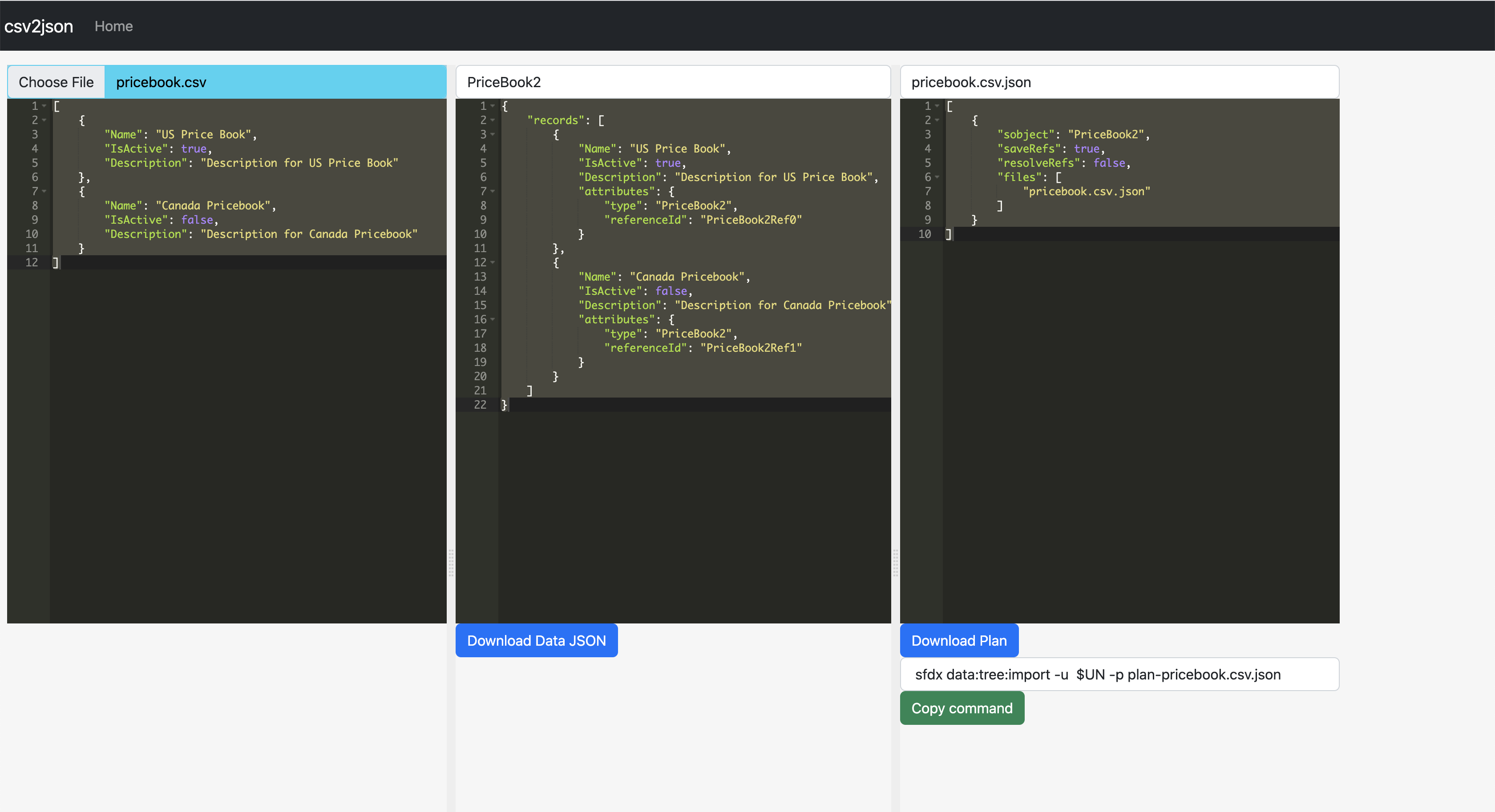Click "IsActive": true line in PriceBook2 editor
Viewport: 1495px width, 812px height.
coord(633,163)
